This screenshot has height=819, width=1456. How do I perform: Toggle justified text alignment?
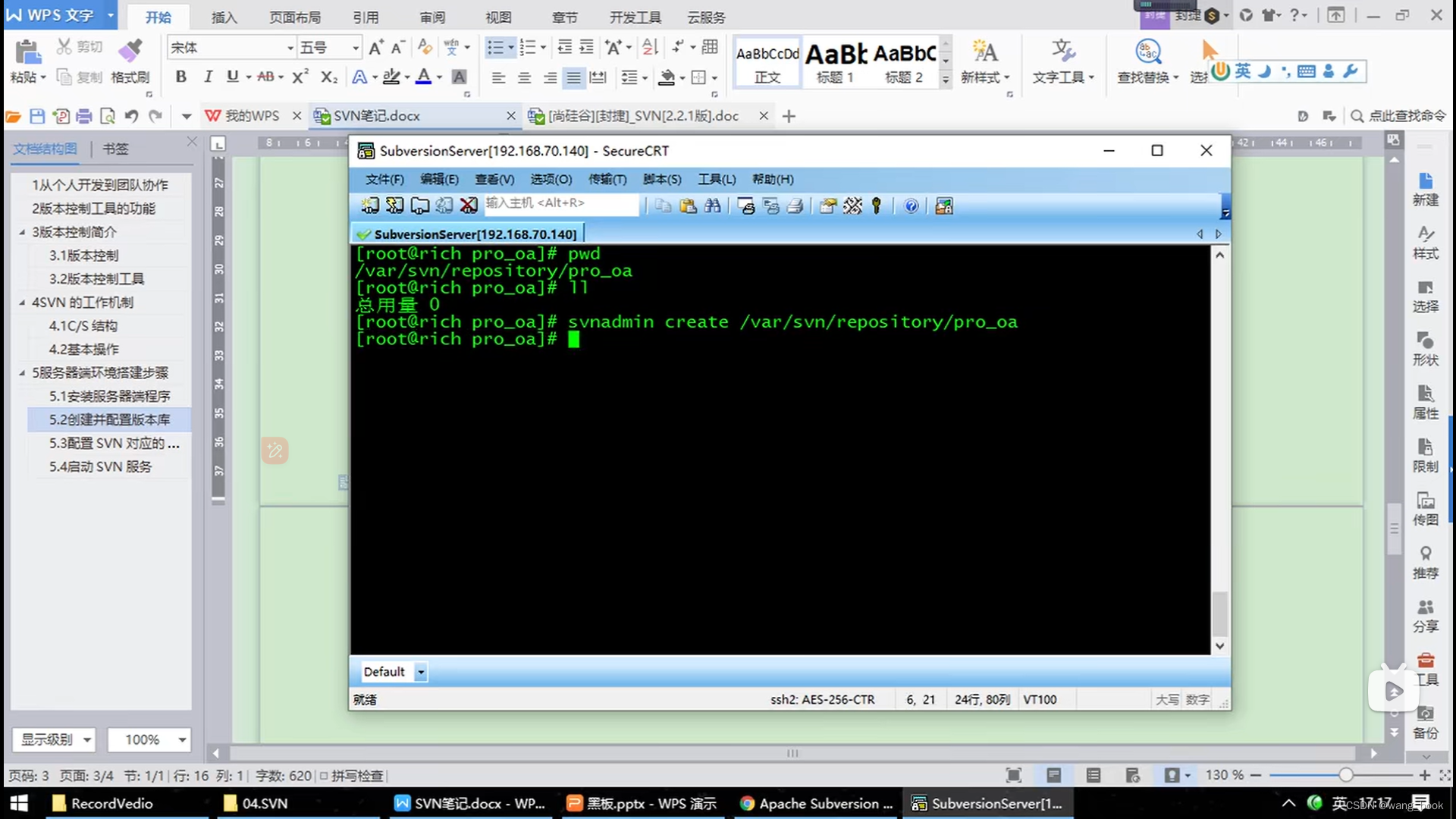coord(574,77)
